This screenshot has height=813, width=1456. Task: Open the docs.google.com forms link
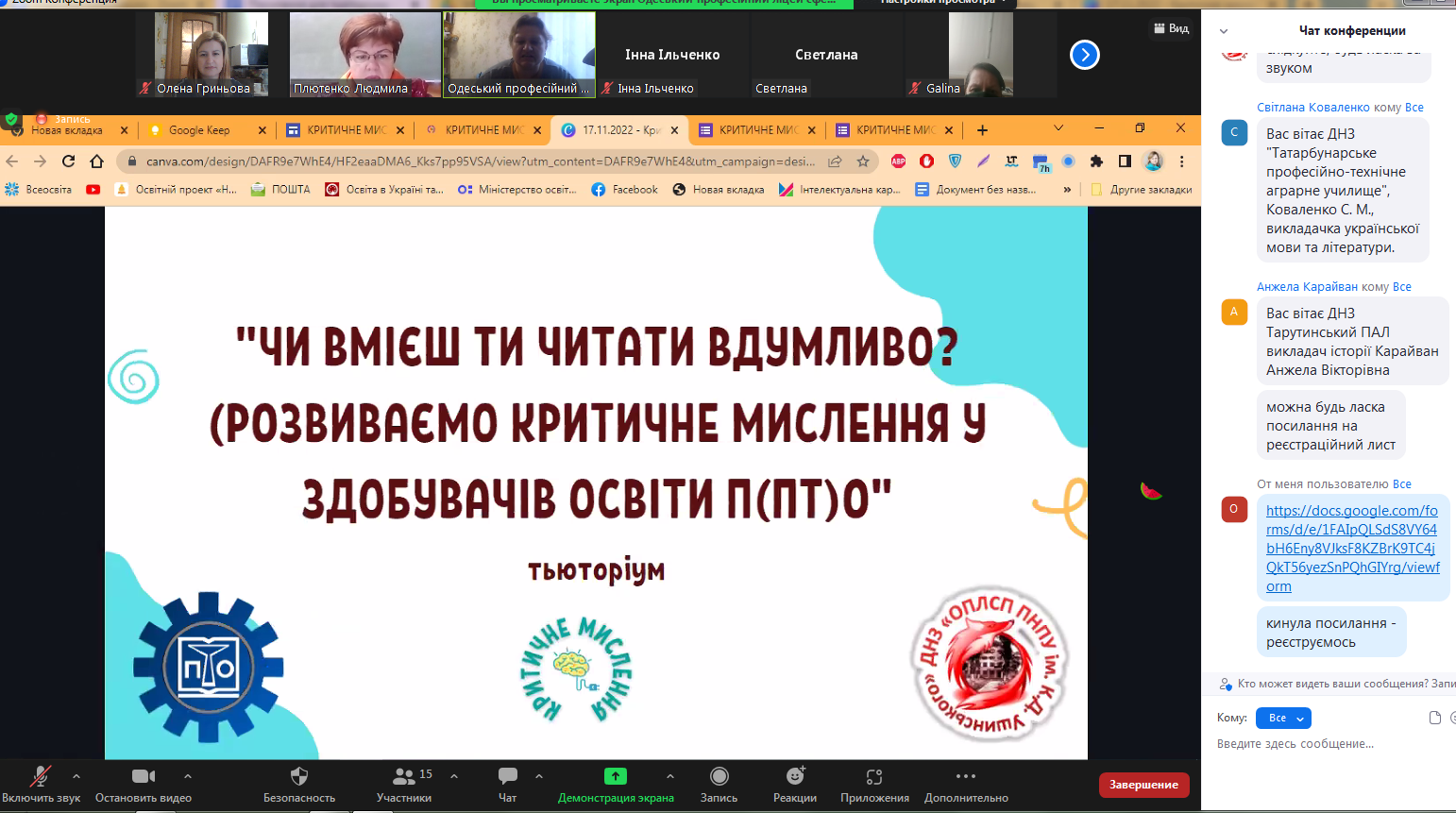1351,548
